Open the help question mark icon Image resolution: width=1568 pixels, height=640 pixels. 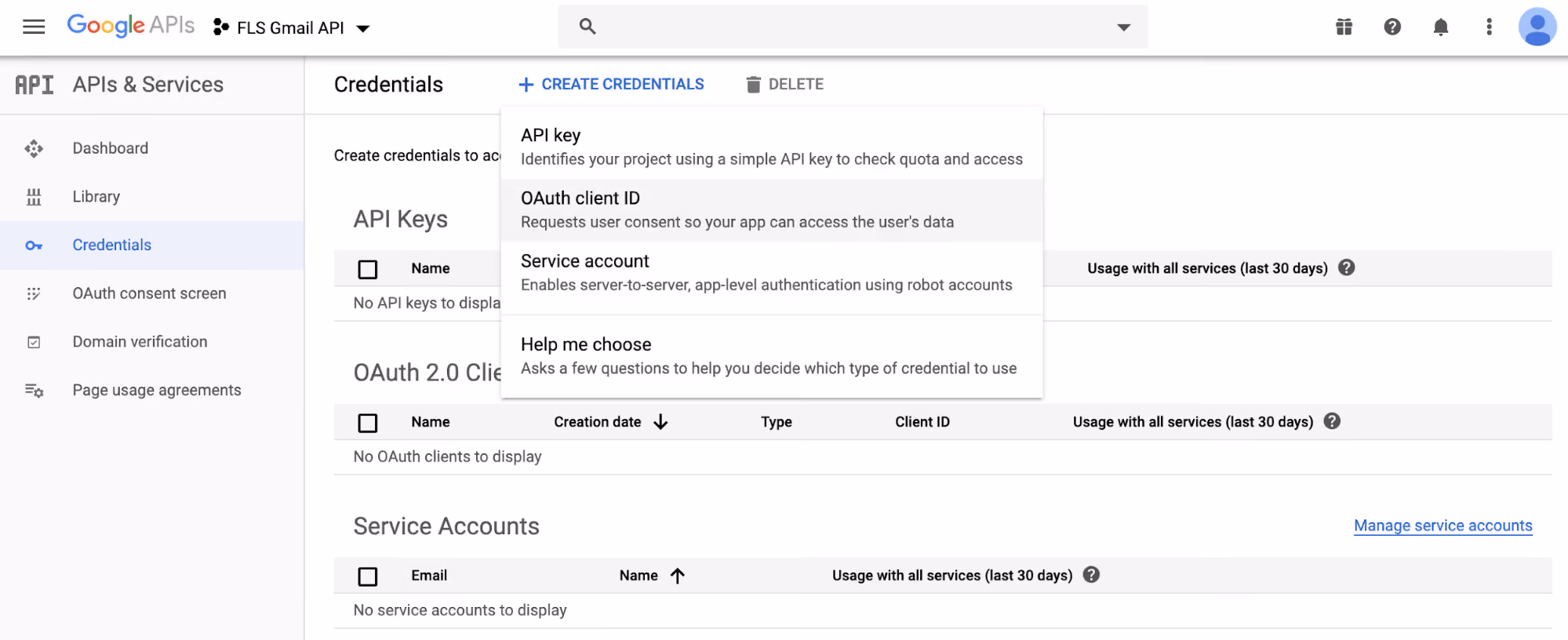(x=1392, y=27)
